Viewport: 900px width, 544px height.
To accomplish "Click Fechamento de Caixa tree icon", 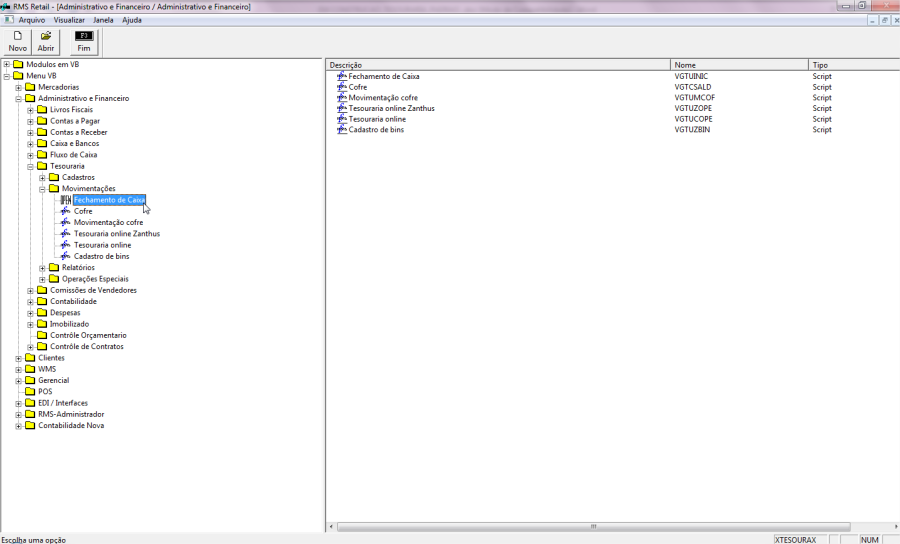I will [x=65, y=200].
